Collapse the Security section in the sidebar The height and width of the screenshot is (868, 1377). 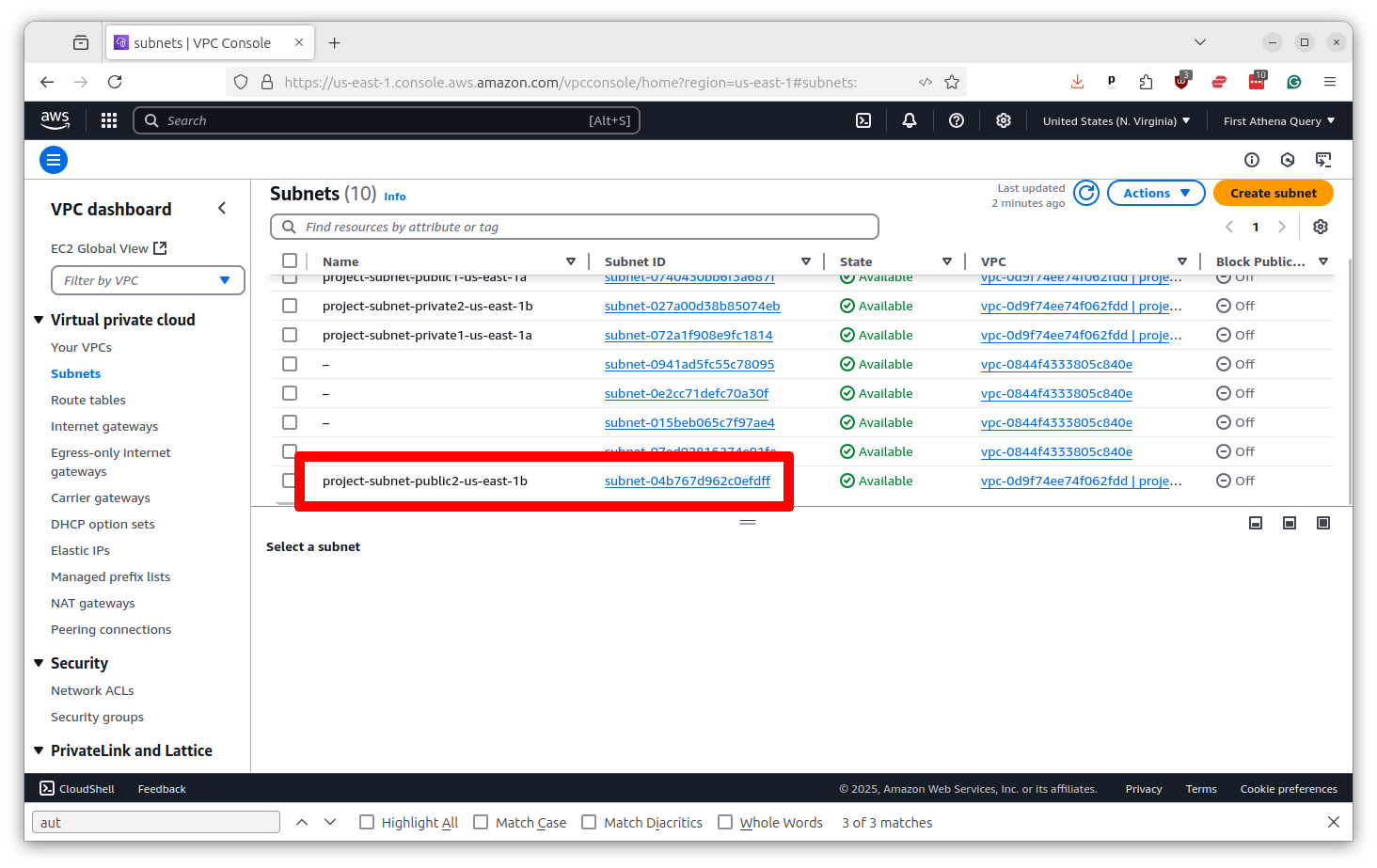coord(39,663)
